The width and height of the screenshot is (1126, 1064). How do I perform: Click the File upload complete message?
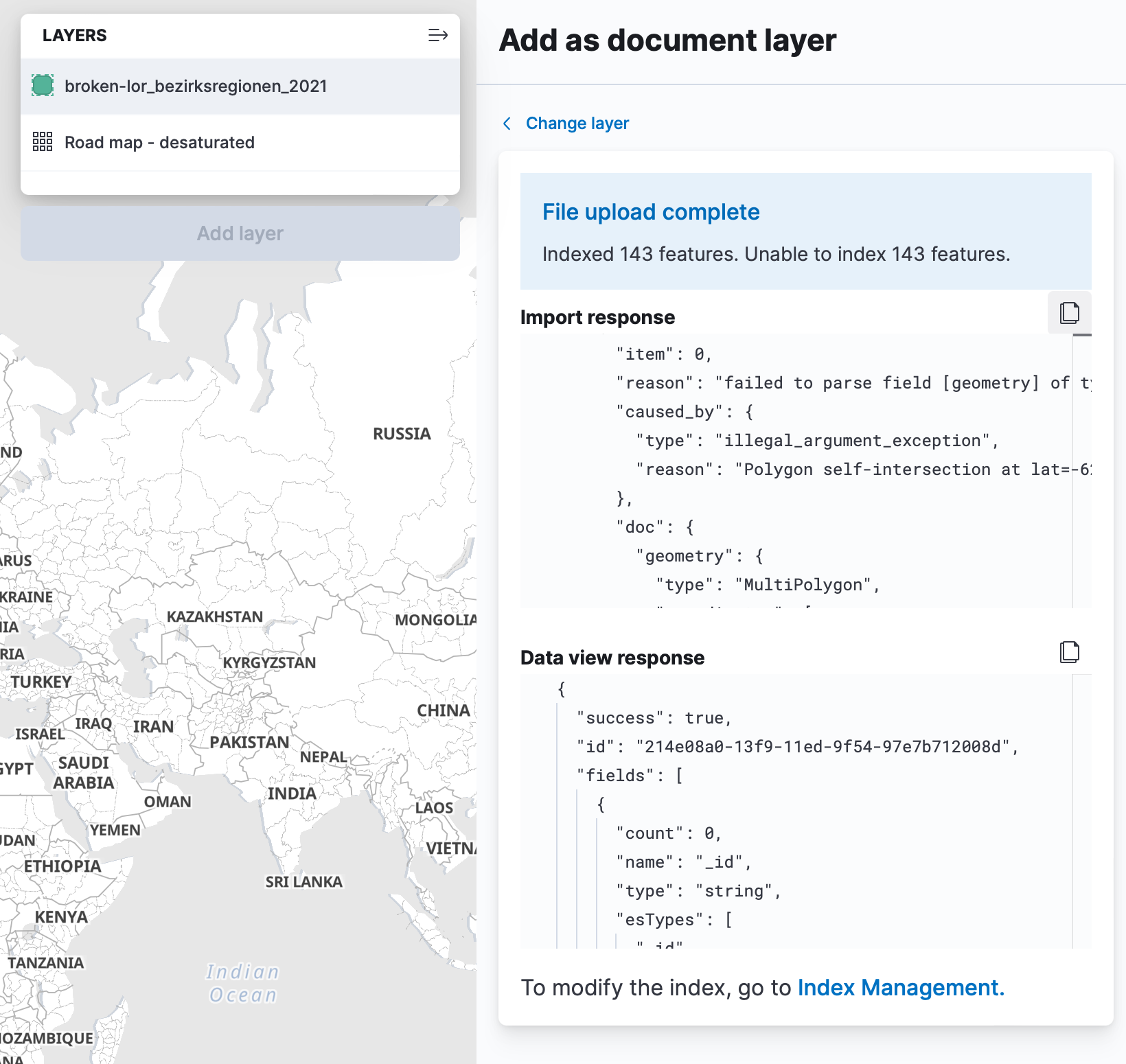coord(651,211)
